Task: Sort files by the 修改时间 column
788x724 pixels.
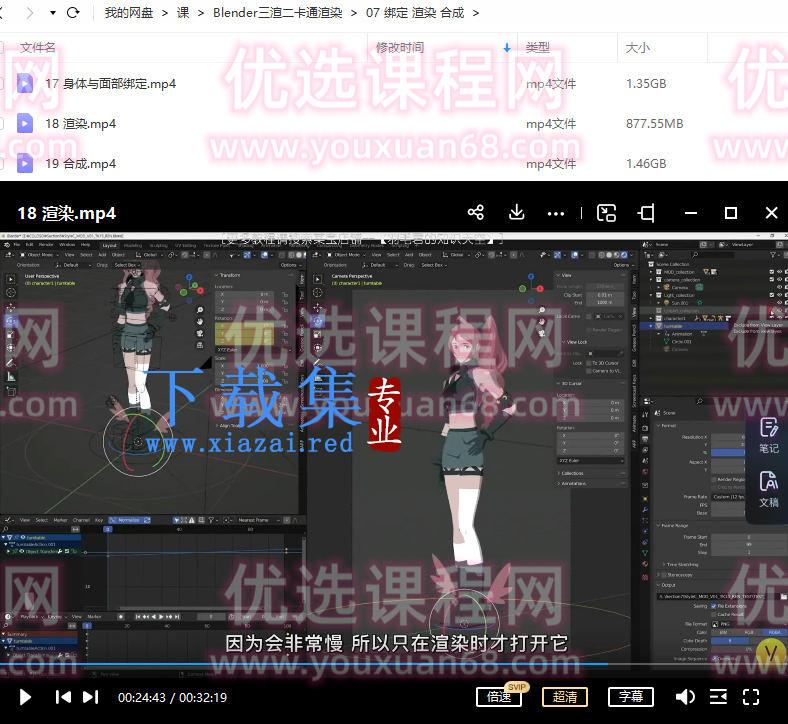Action: [x=400, y=48]
